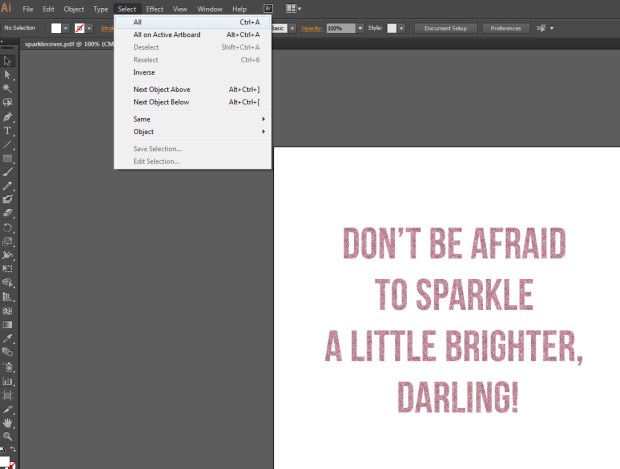Choose the Magic Wand tool
Viewport: 620px width, 469px height.
[8, 89]
